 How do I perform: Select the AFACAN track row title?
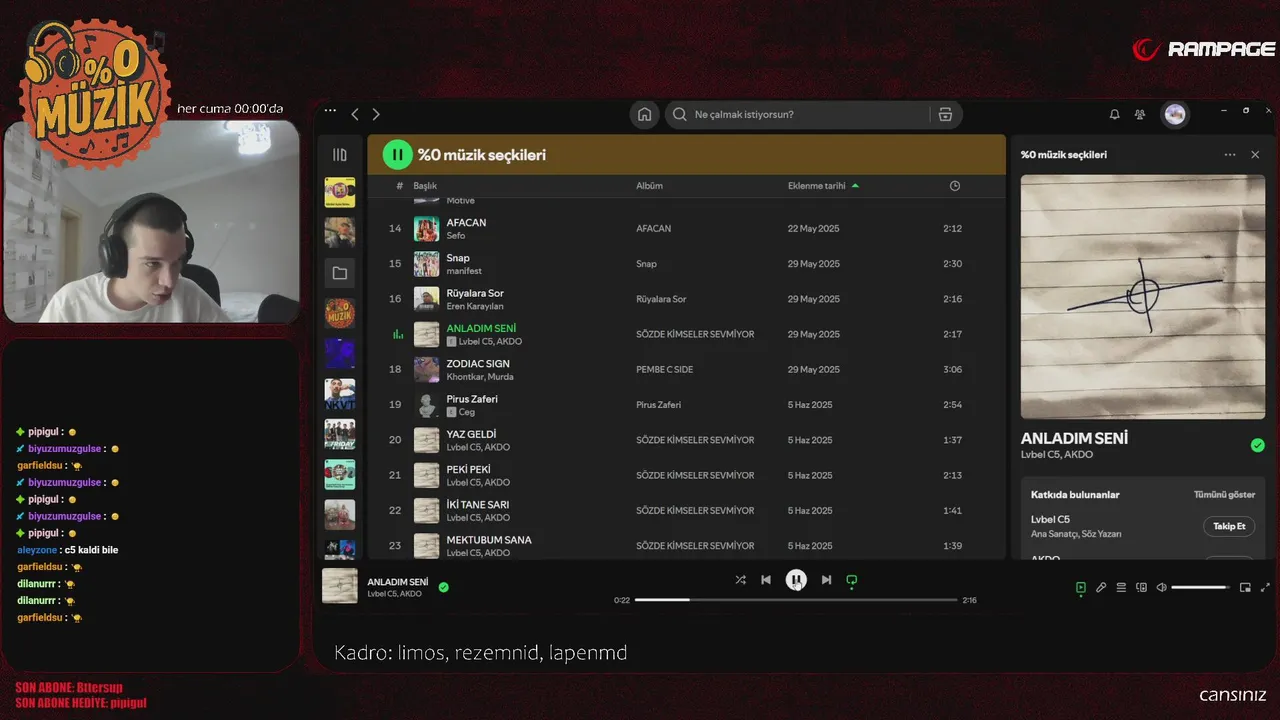click(x=466, y=223)
